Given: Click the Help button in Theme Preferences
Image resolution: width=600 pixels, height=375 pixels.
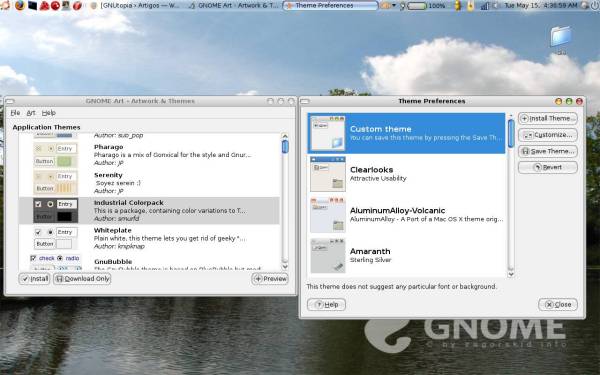Looking at the screenshot, I should (x=326, y=305).
